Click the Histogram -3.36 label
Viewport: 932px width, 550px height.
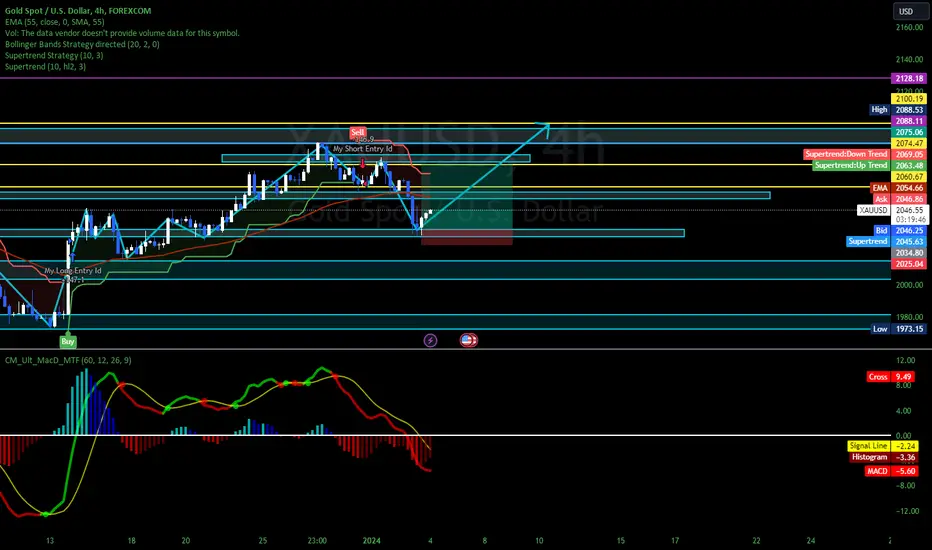(x=883, y=457)
